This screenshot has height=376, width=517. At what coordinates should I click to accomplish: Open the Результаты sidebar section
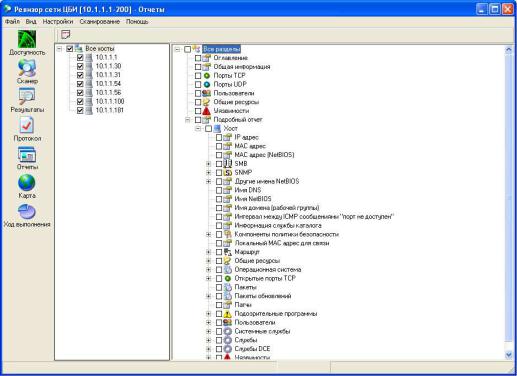[x=27, y=100]
